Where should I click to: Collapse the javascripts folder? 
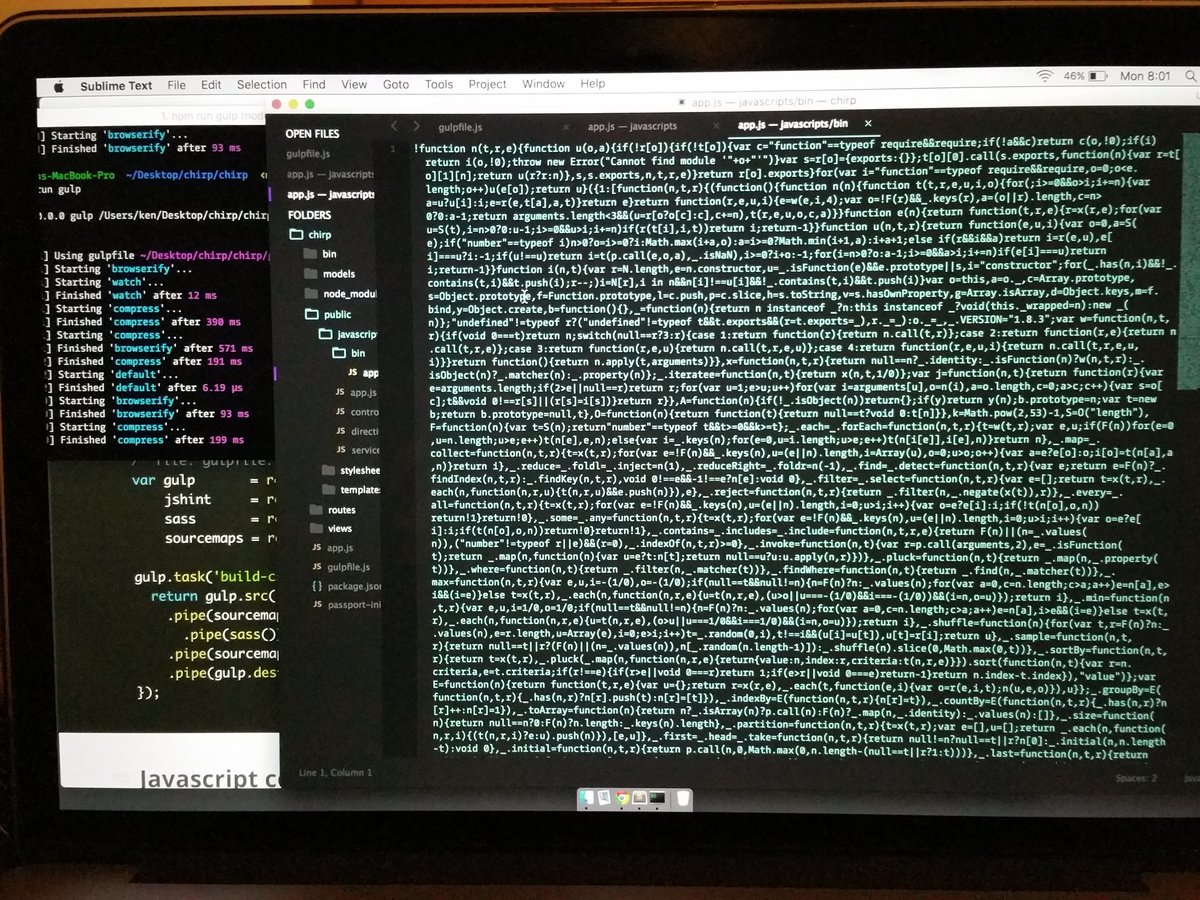pos(348,334)
